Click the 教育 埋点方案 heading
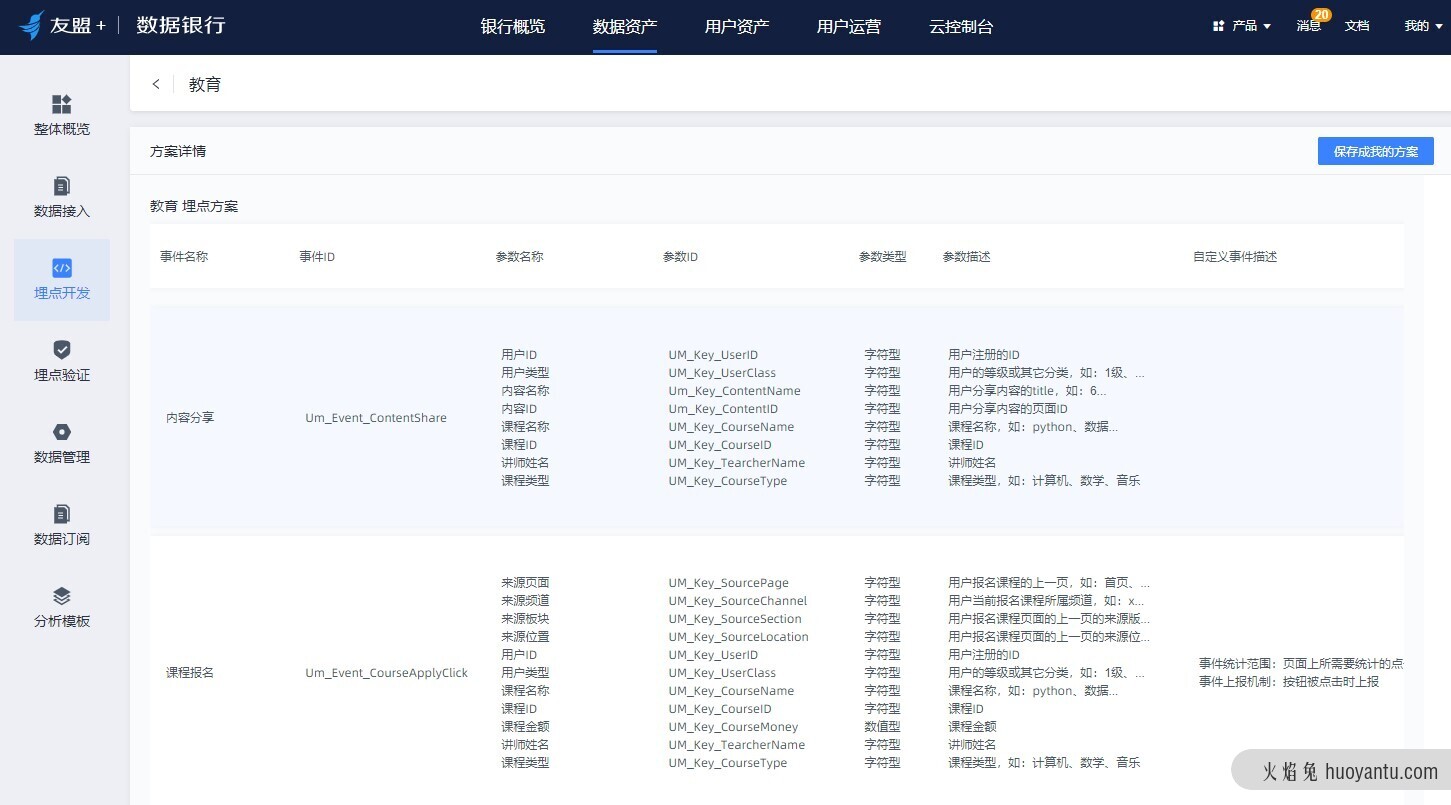 click(194, 207)
